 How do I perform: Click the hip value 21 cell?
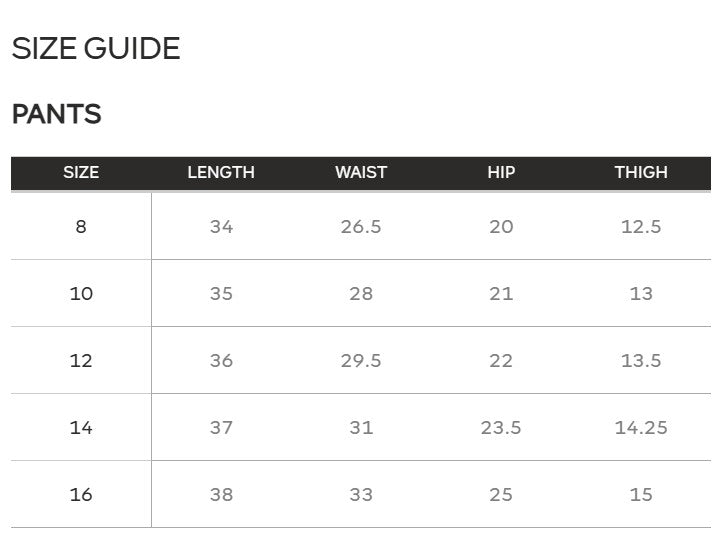(501, 294)
